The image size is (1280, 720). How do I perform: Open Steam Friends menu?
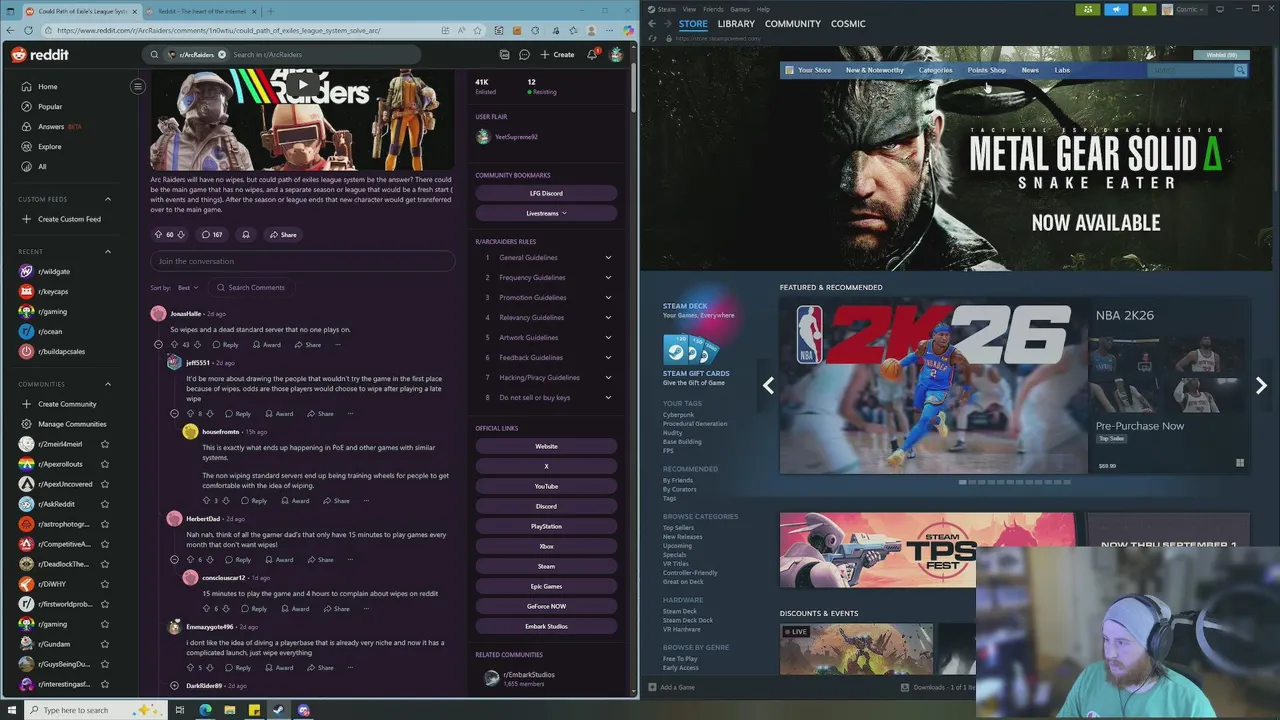click(x=713, y=9)
